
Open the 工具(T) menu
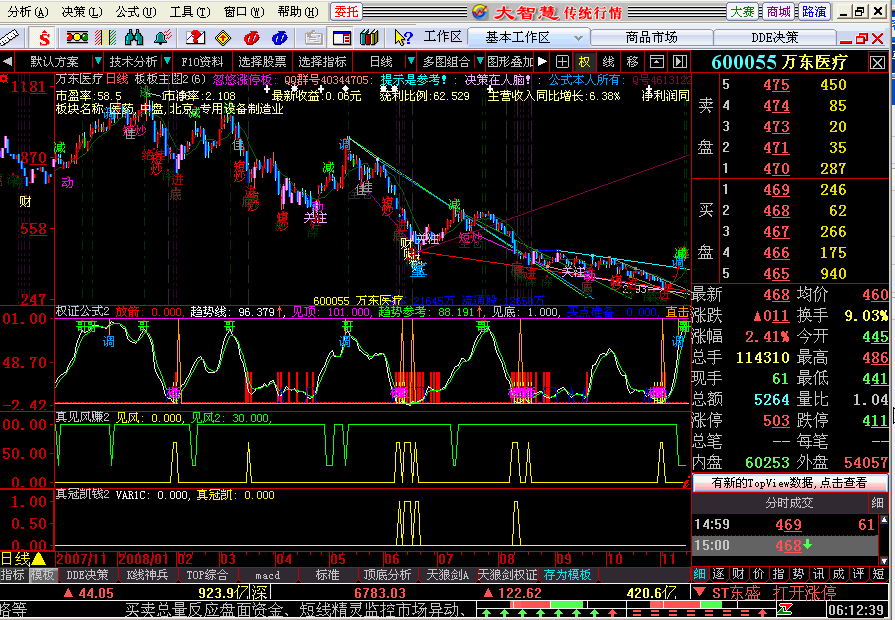tap(190, 11)
